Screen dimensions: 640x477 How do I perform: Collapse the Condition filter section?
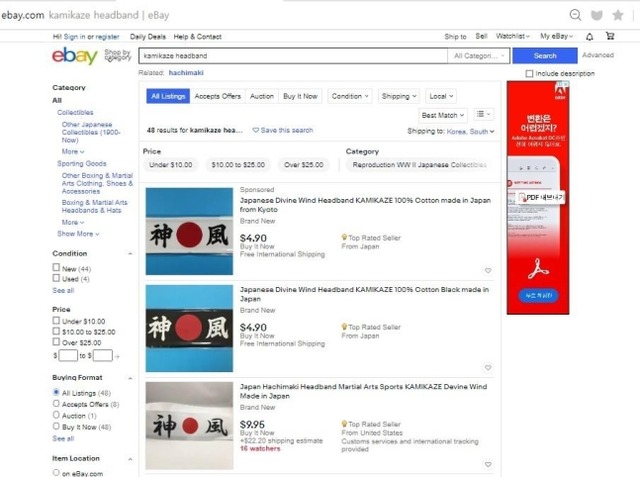click(x=130, y=254)
